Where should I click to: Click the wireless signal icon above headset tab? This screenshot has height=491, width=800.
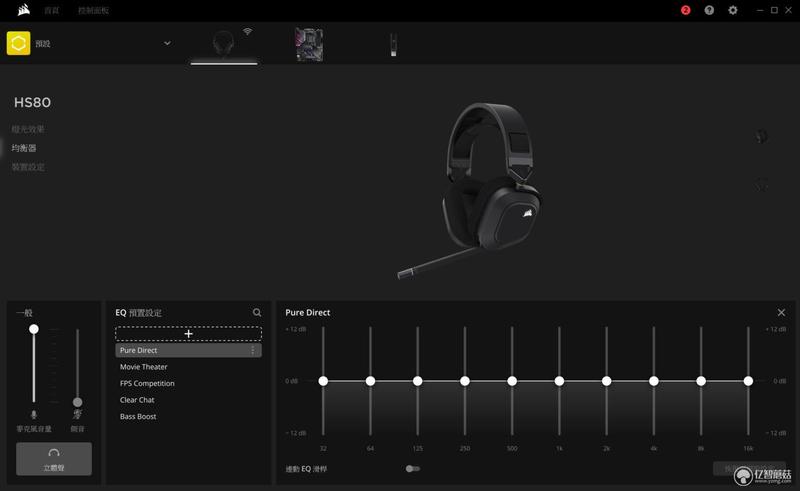coord(247,32)
